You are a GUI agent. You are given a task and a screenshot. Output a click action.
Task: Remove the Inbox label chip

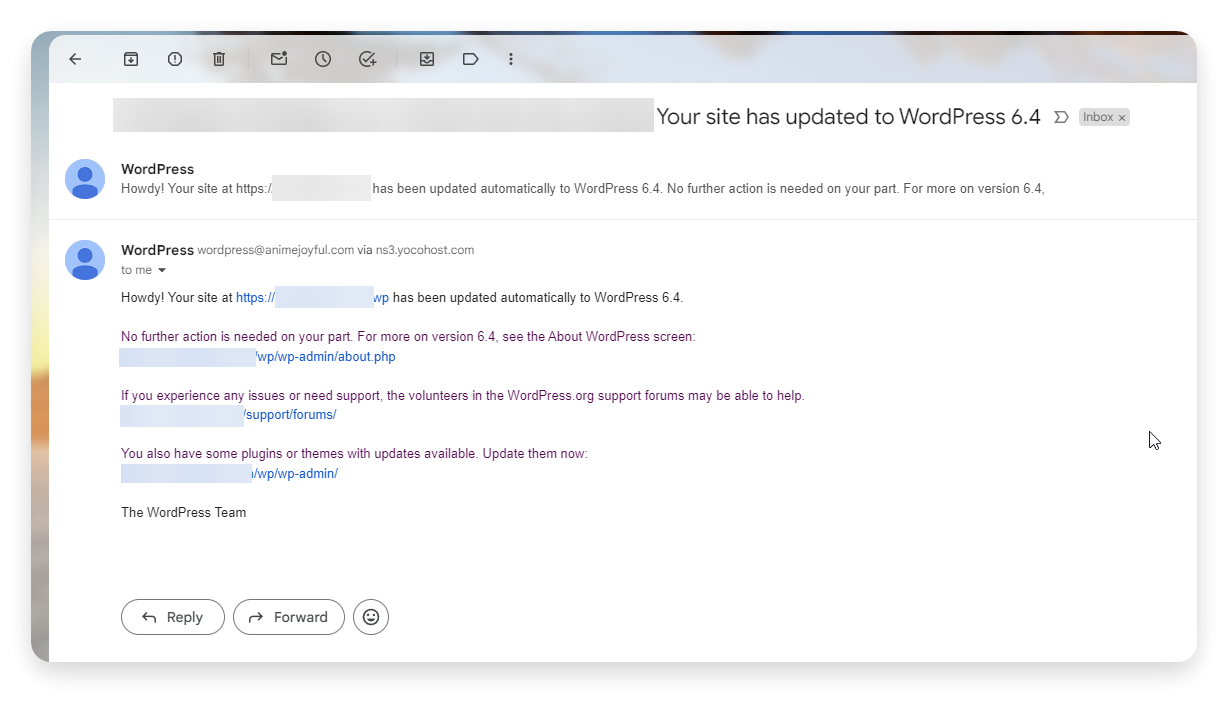[1122, 118]
